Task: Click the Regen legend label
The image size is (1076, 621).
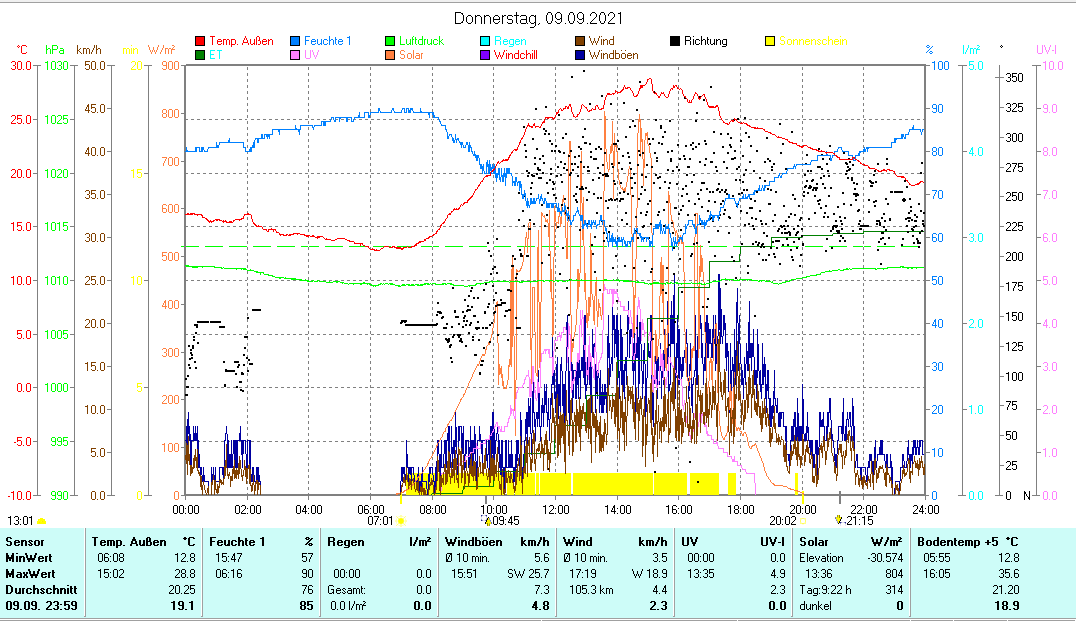Action: point(510,41)
